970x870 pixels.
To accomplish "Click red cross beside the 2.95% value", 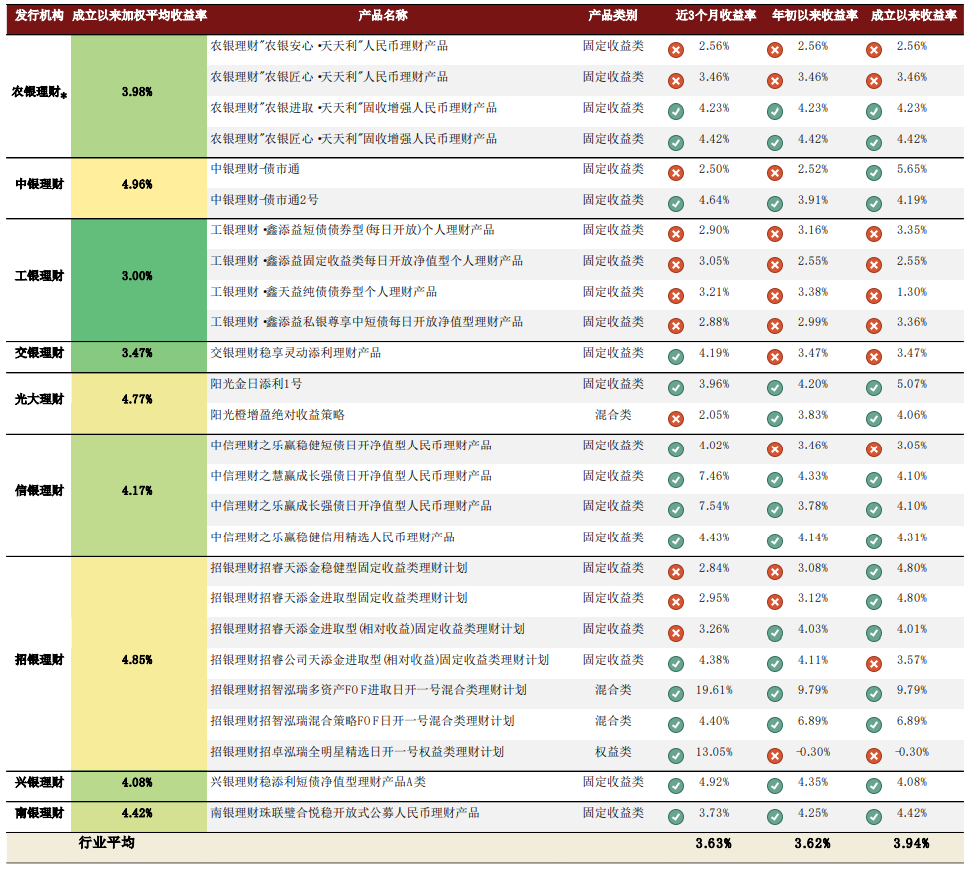I will pyautogui.click(x=676, y=602).
